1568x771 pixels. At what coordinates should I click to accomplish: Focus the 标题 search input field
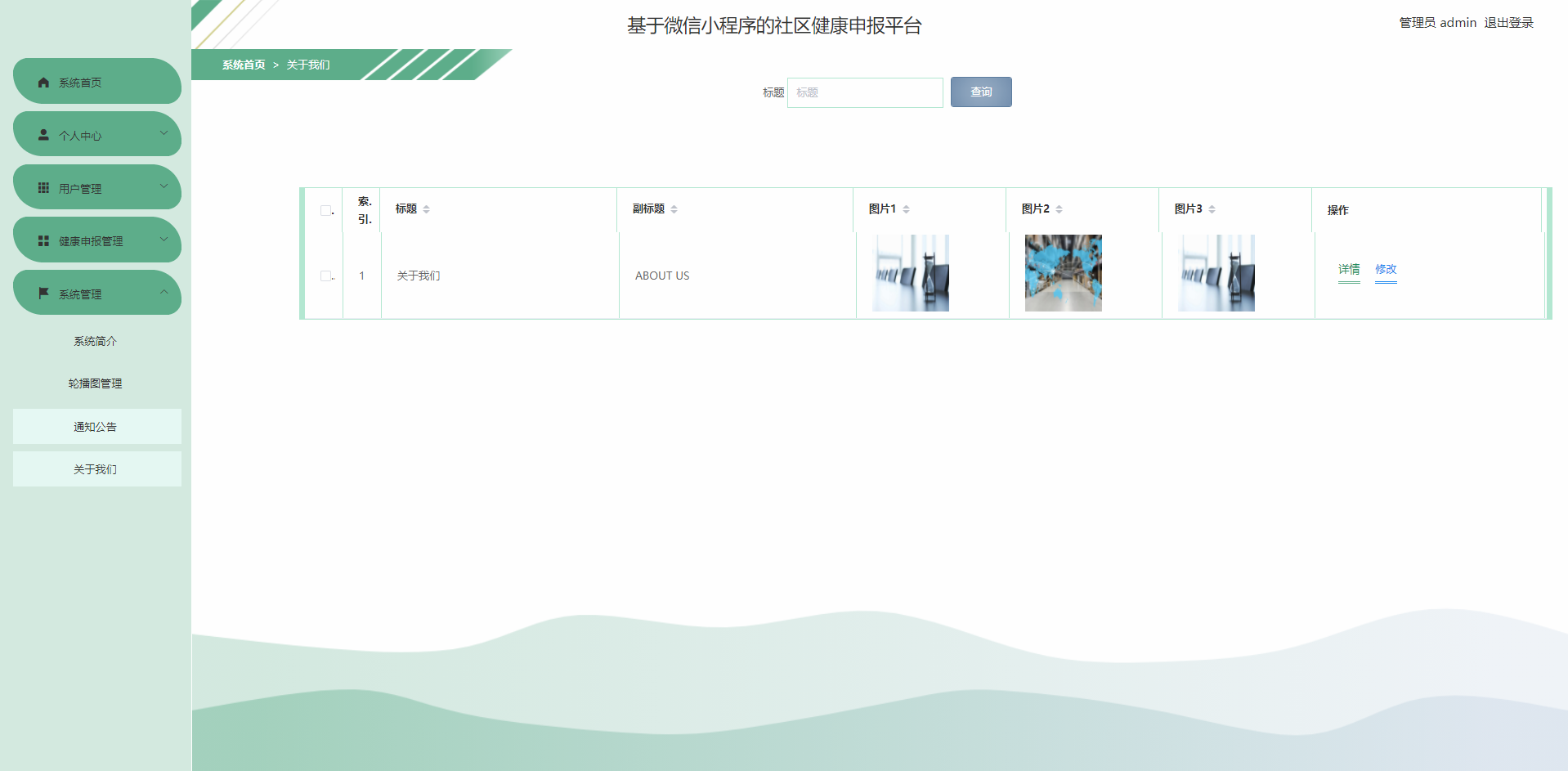pyautogui.click(x=865, y=92)
